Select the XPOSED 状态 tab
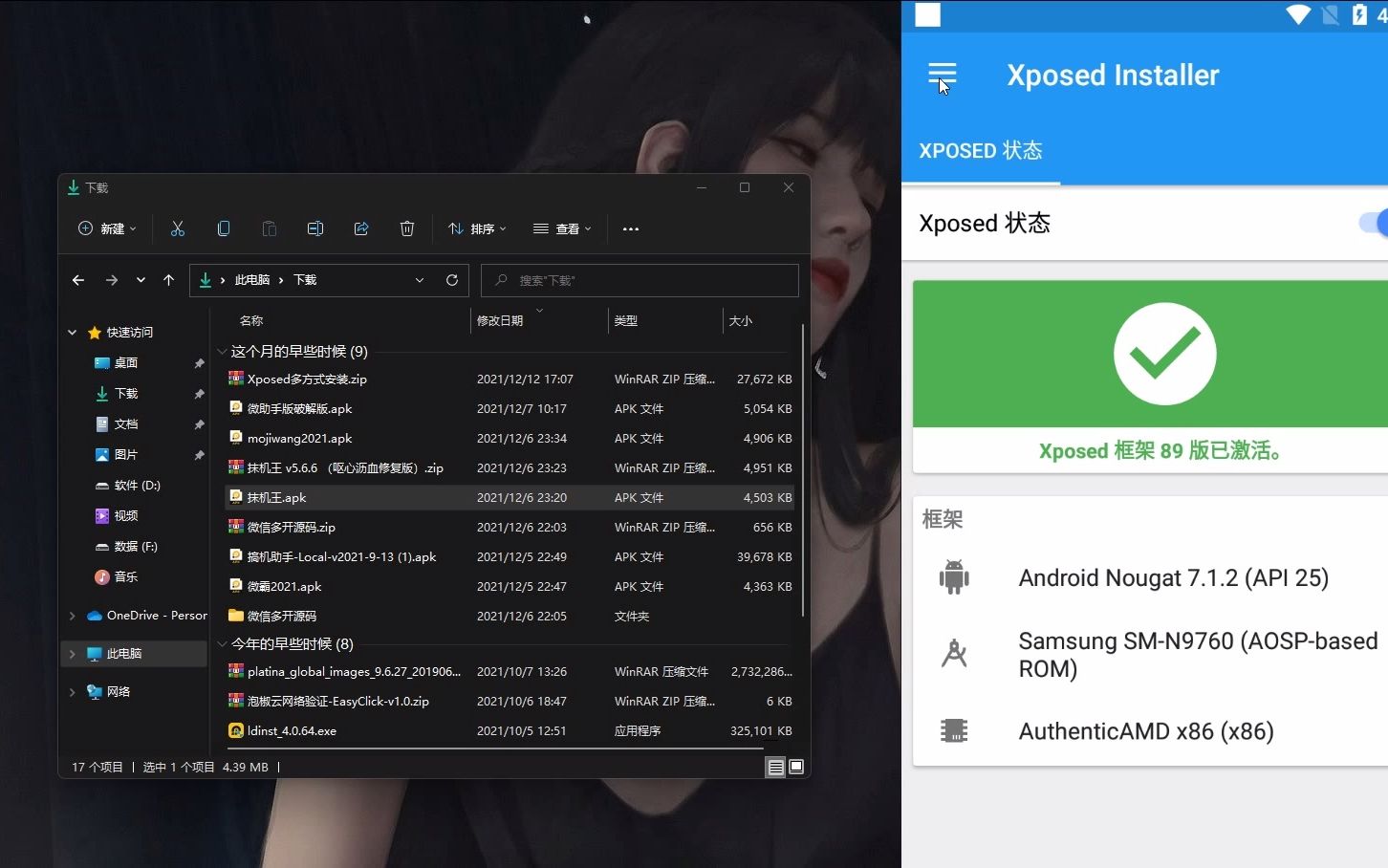 (981, 151)
